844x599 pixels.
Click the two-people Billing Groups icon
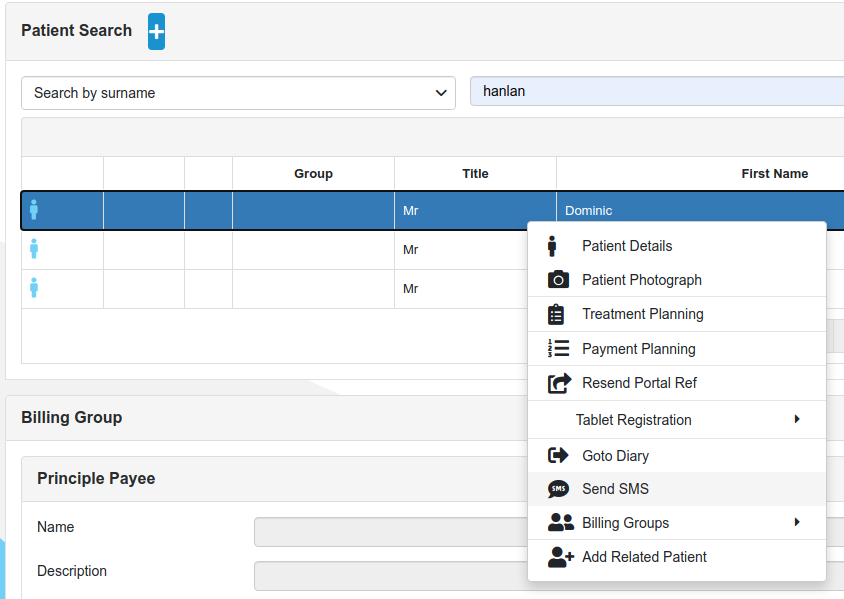[560, 523]
